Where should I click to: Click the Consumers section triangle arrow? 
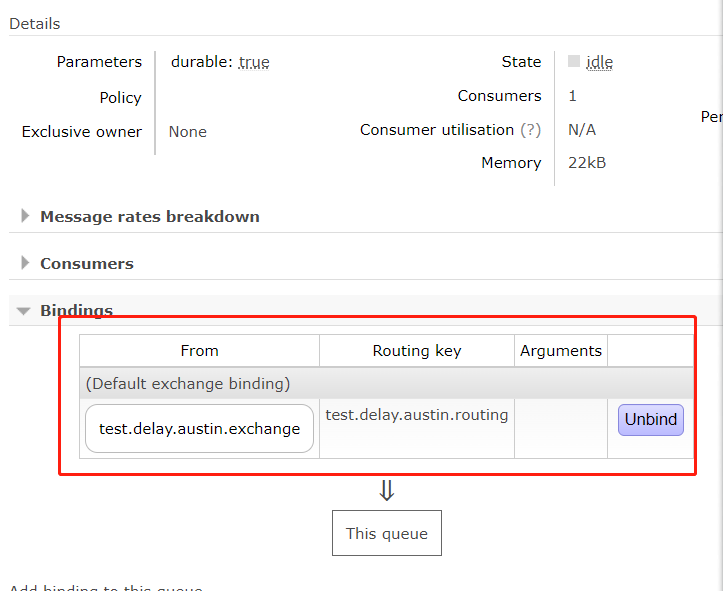[x=24, y=264]
